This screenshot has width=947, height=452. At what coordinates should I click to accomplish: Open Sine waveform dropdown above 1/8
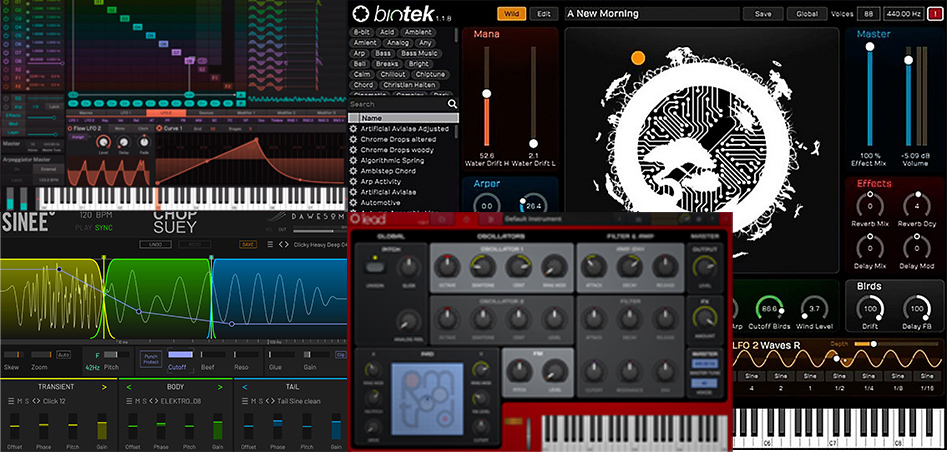898,376
